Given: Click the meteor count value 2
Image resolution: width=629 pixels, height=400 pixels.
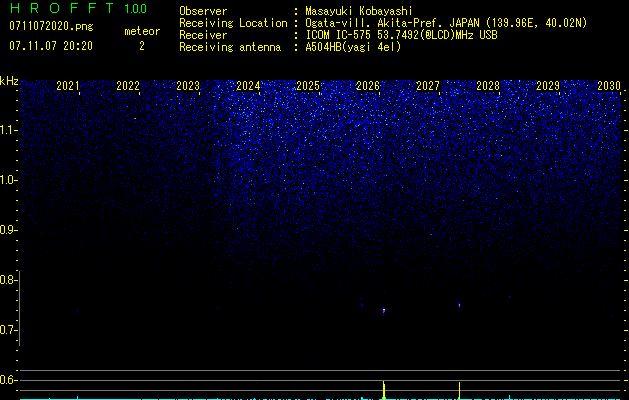Looking at the screenshot, I should click(x=142, y=46).
